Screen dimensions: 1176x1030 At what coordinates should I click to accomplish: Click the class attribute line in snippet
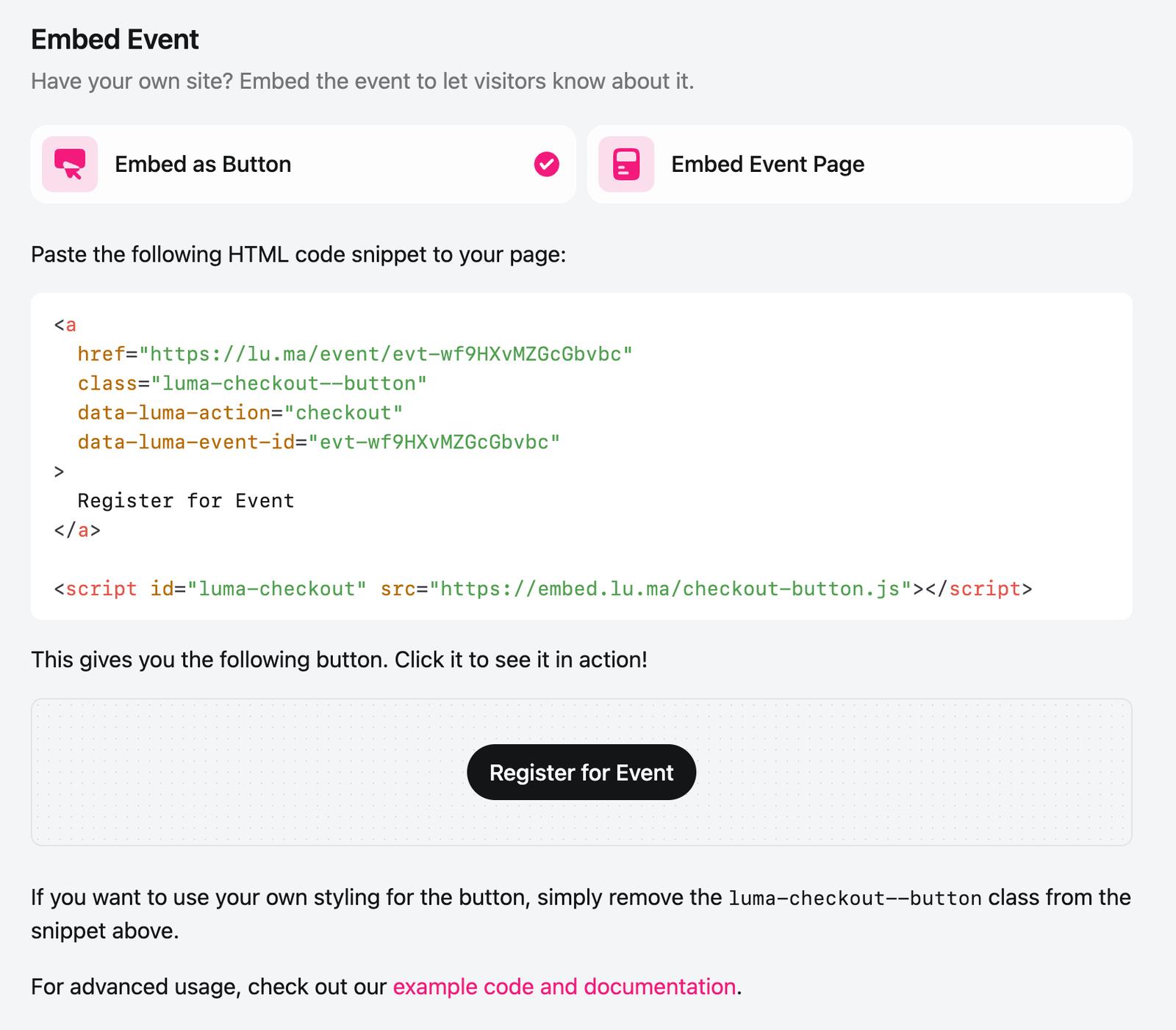pos(252,383)
